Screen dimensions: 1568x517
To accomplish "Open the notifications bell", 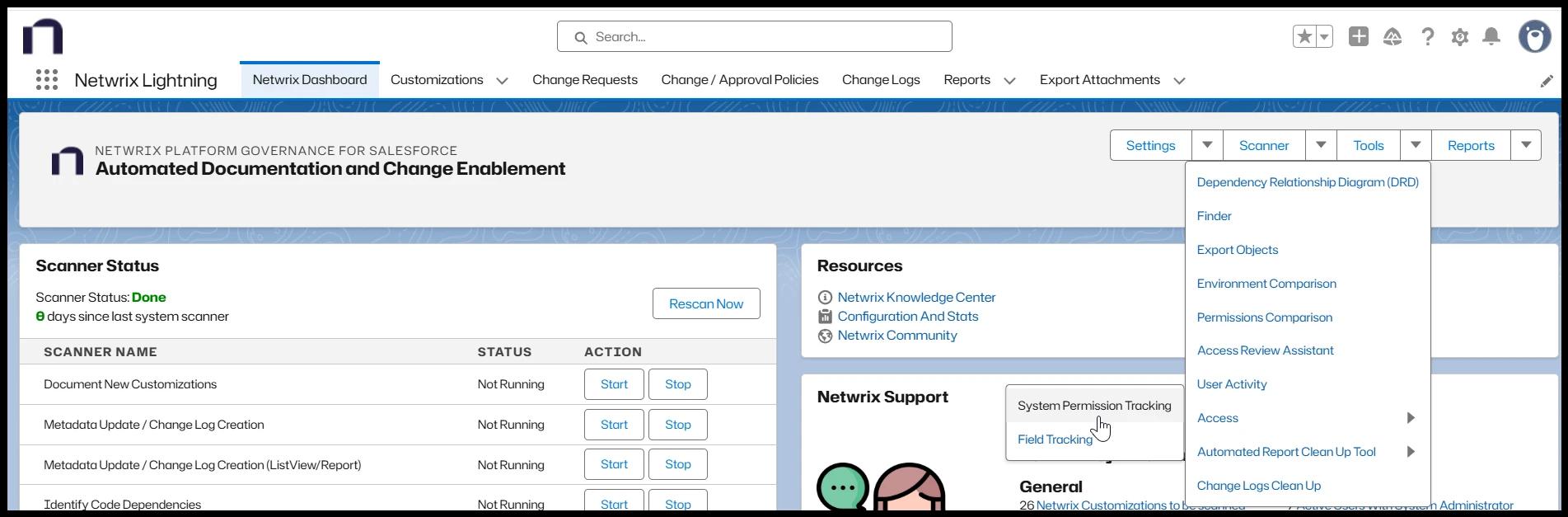I will pyautogui.click(x=1491, y=36).
